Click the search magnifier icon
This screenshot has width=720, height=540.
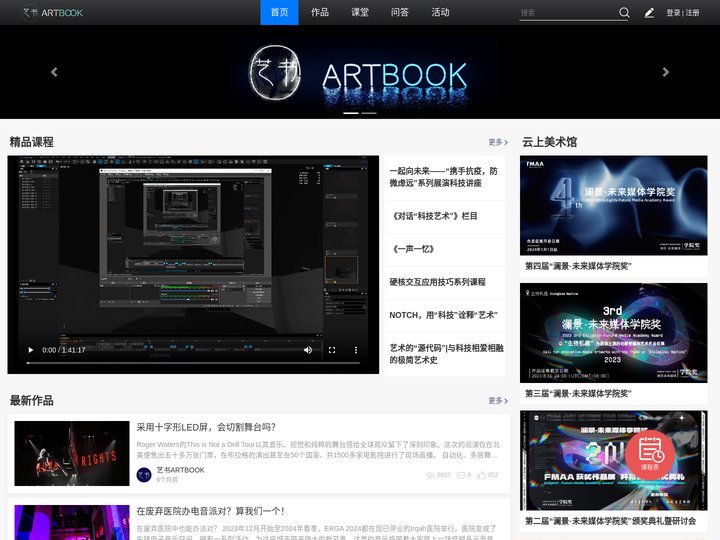tap(624, 12)
